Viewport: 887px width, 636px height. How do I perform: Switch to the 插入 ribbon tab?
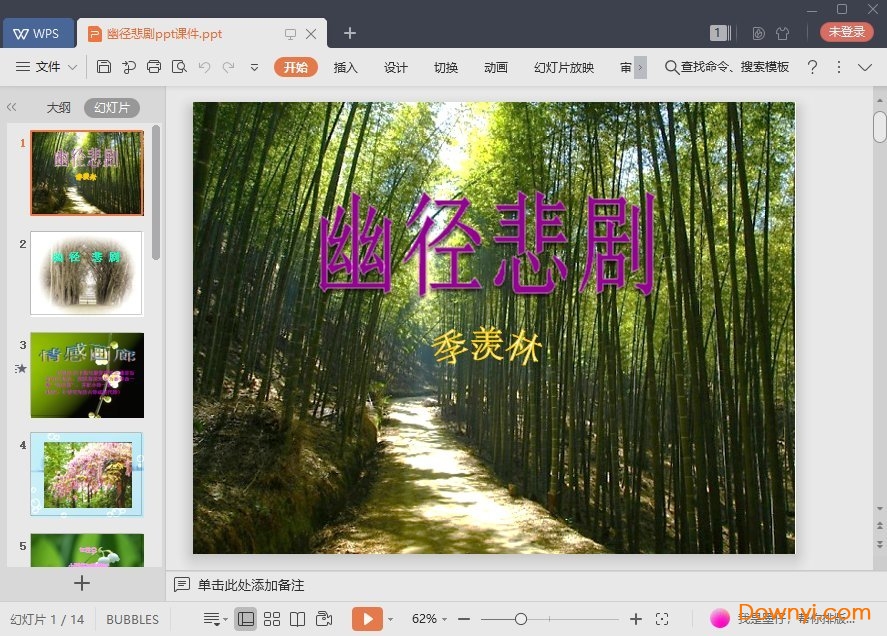[x=345, y=68]
